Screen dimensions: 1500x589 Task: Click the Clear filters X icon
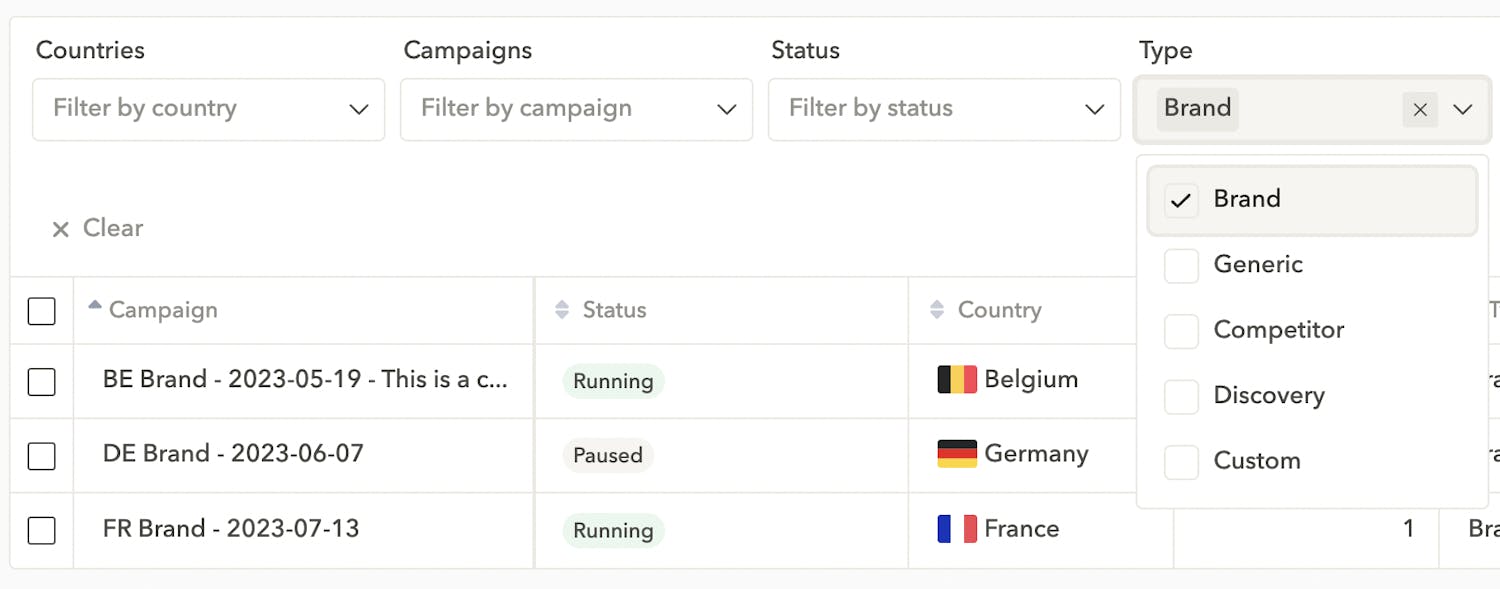click(x=60, y=229)
